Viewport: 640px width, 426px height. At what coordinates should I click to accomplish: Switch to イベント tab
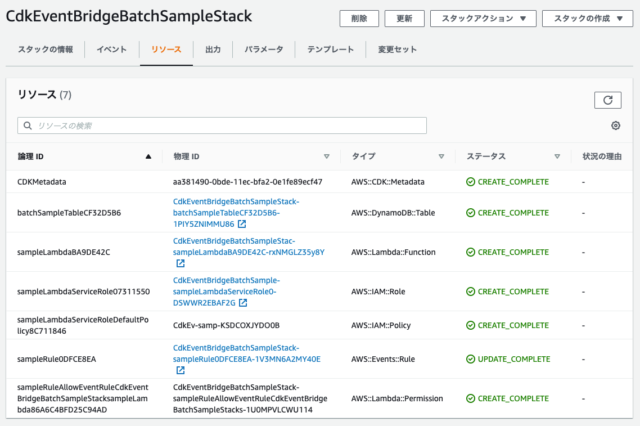[x=112, y=50]
